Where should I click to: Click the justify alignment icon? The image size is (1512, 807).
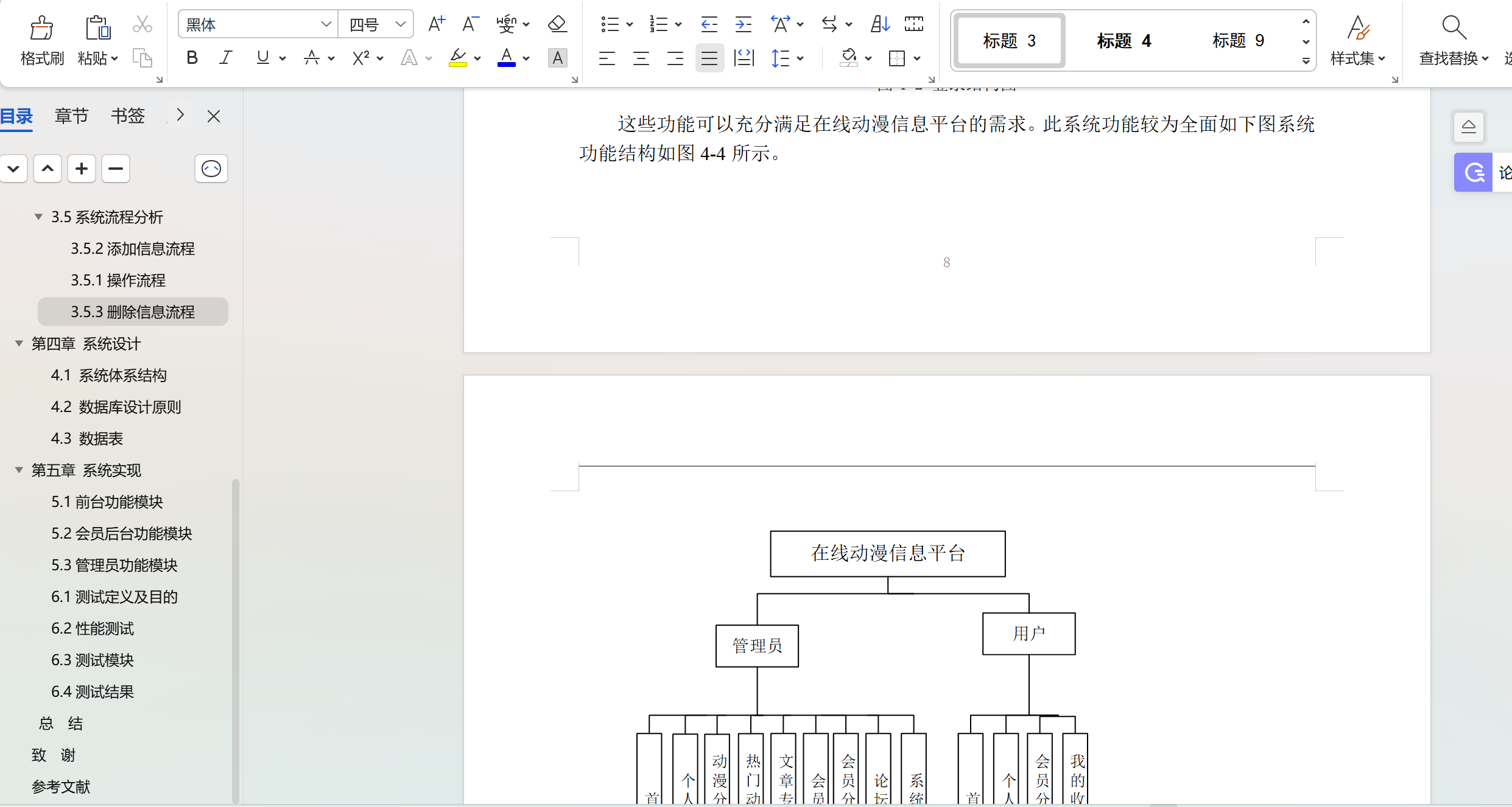pyautogui.click(x=709, y=58)
